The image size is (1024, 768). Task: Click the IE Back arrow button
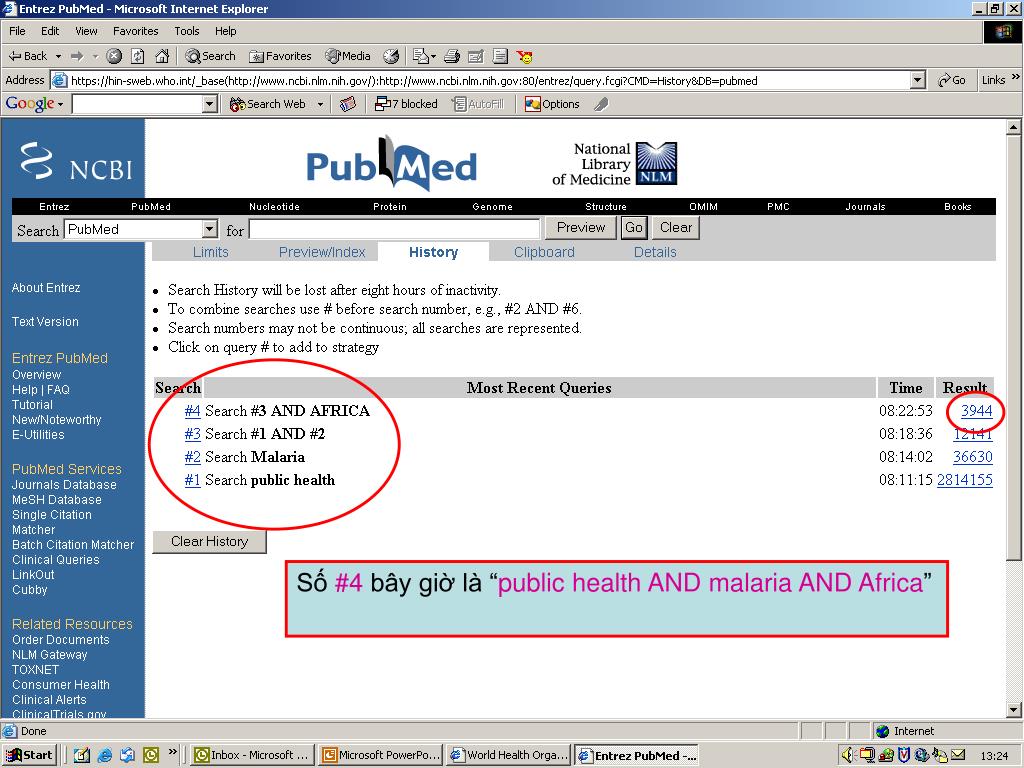pyautogui.click(x=27, y=56)
